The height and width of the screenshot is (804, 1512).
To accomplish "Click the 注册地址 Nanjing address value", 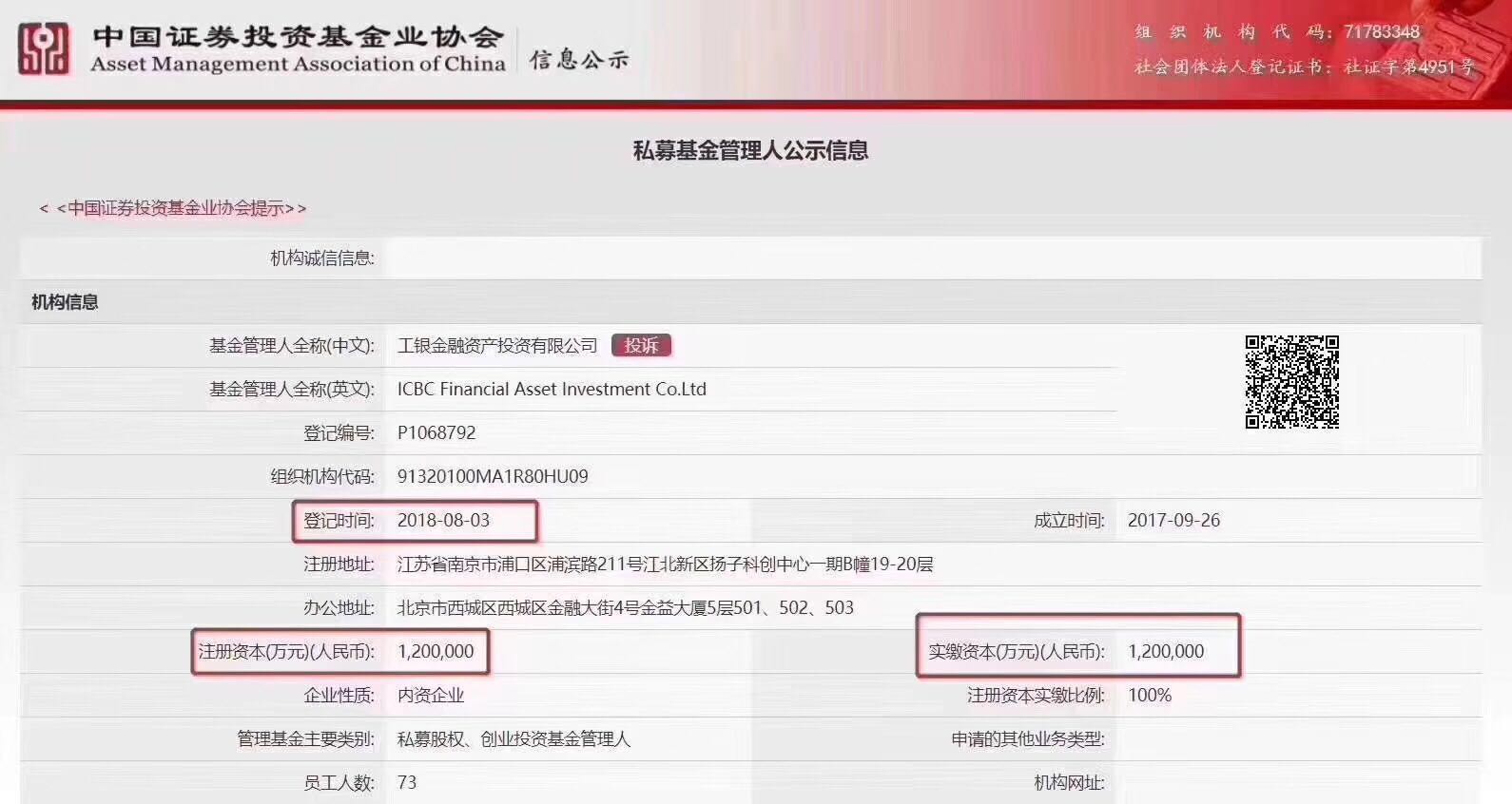I will click(x=665, y=564).
